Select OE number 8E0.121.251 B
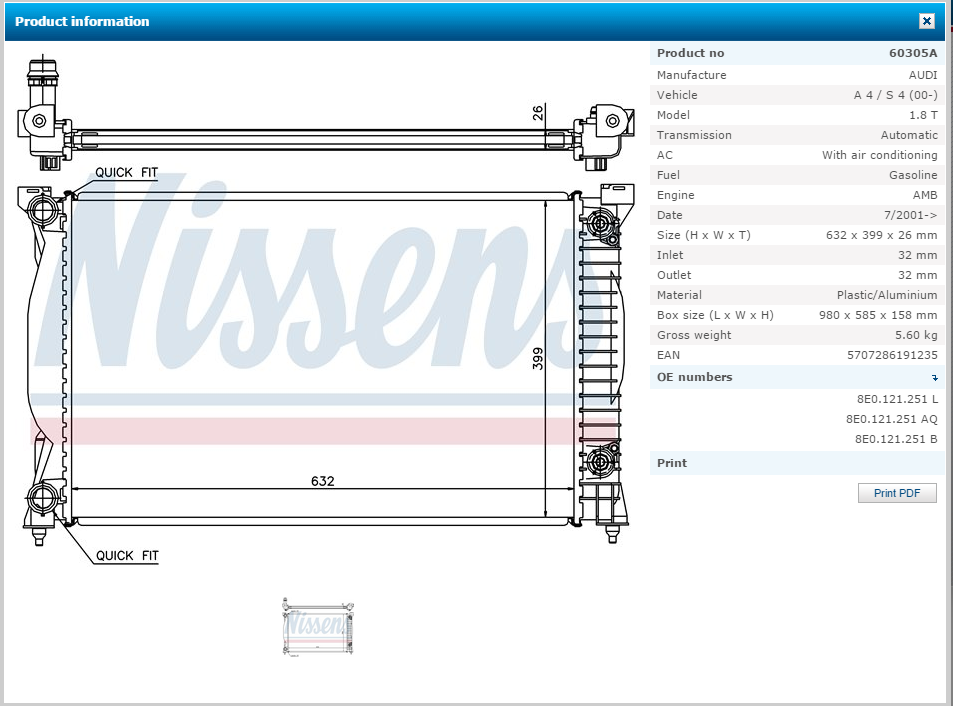Viewport: 953px width, 706px height. 896,439
